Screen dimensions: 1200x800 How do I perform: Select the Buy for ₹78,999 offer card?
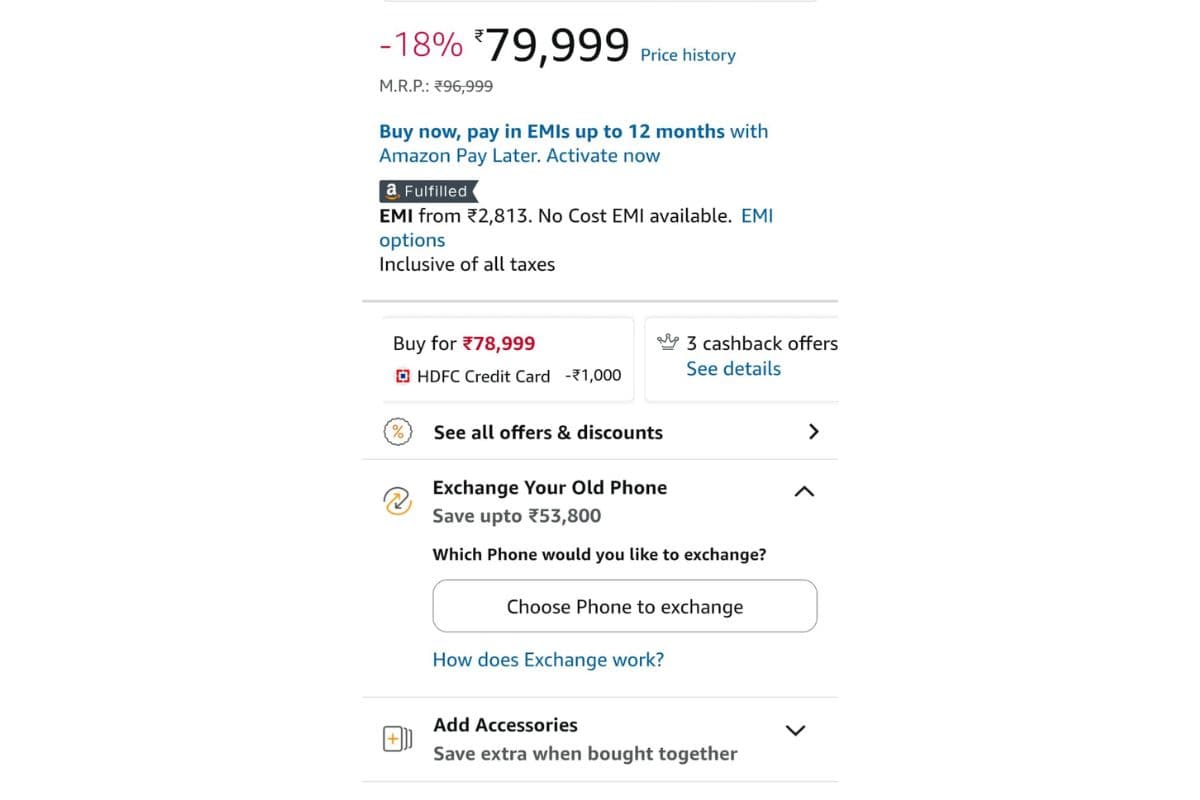point(507,359)
